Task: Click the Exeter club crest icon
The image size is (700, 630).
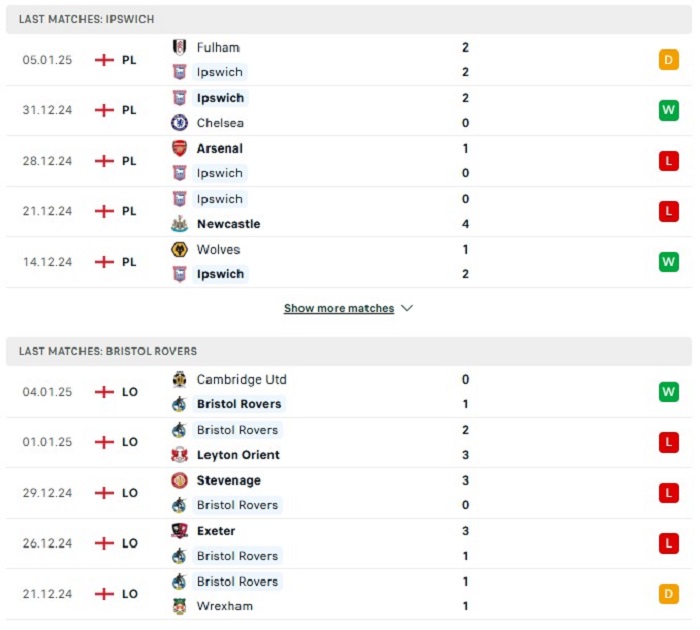Action: point(179,531)
